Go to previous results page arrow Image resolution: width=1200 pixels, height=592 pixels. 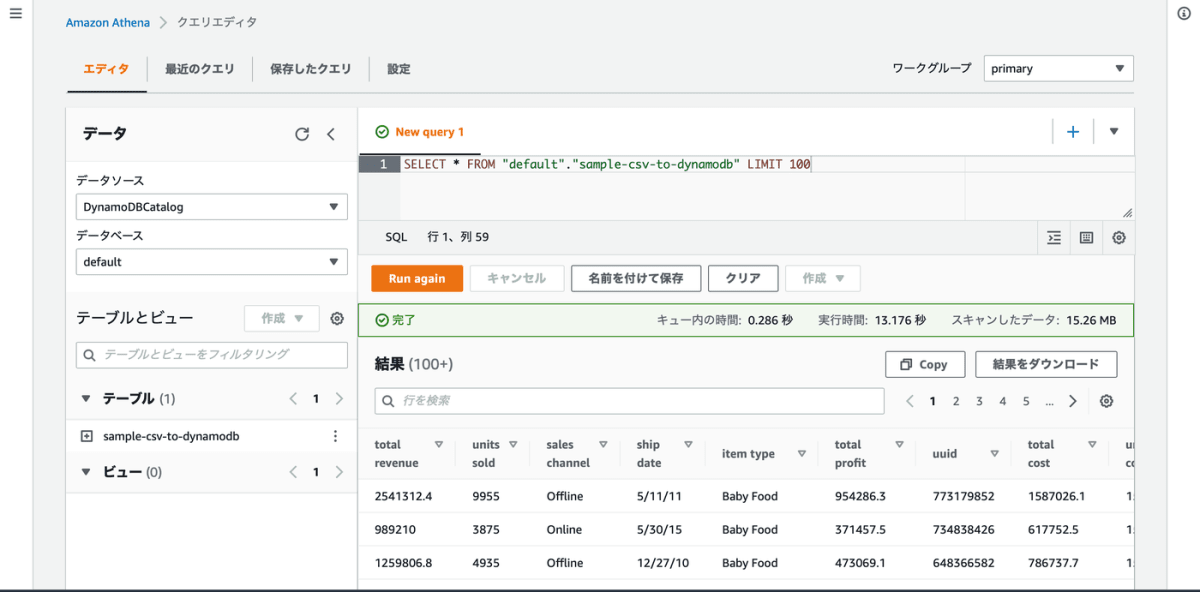pos(910,401)
